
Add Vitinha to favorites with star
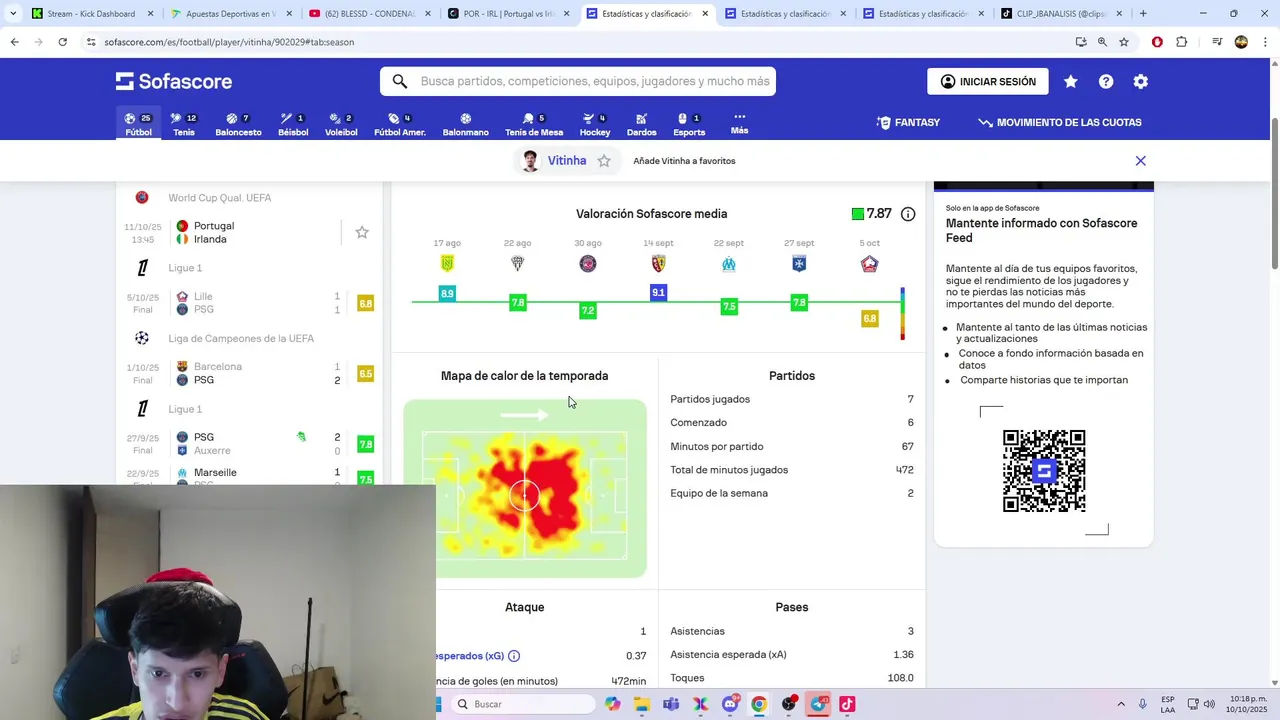coord(604,161)
